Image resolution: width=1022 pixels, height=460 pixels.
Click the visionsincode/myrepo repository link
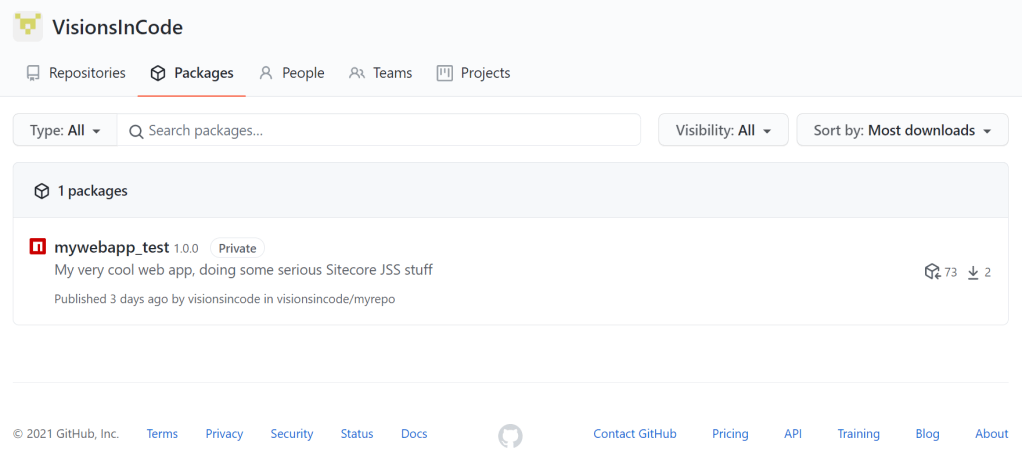pyautogui.click(x=335, y=299)
